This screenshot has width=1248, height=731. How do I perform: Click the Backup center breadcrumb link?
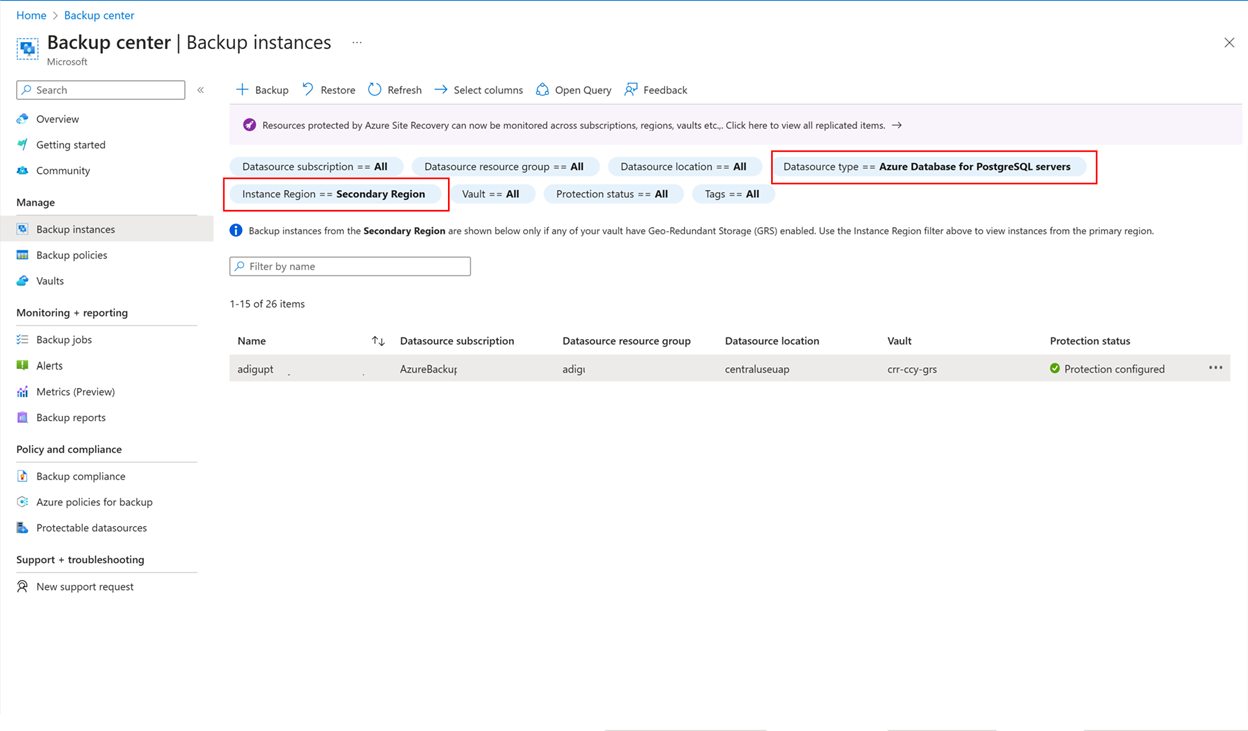tap(99, 15)
